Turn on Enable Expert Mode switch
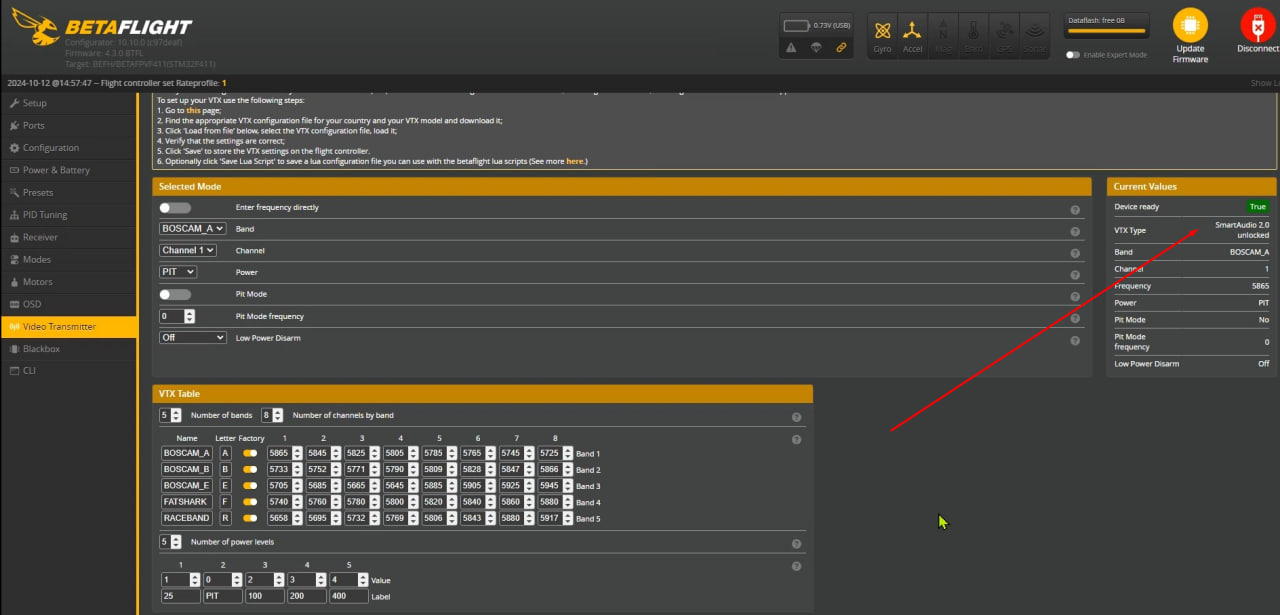Image resolution: width=1280 pixels, height=615 pixels. (1073, 55)
